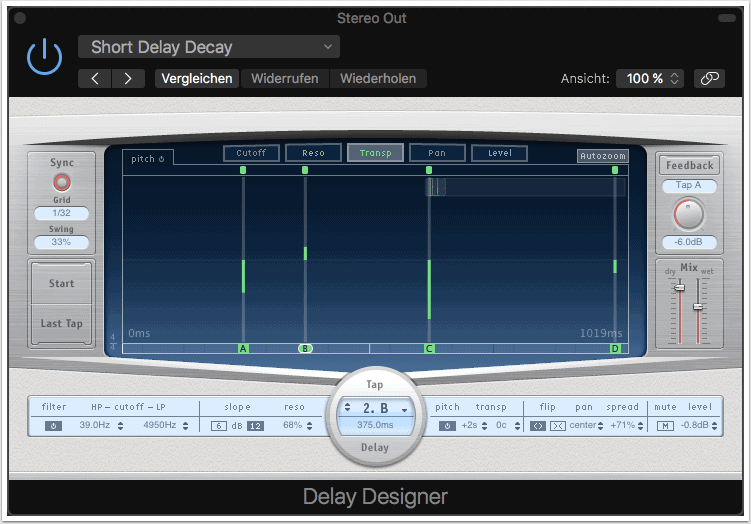This screenshot has height=524, width=751.
Task: Toggle the Feedback button
Action: pyautogui.click(x=689, y=165)
